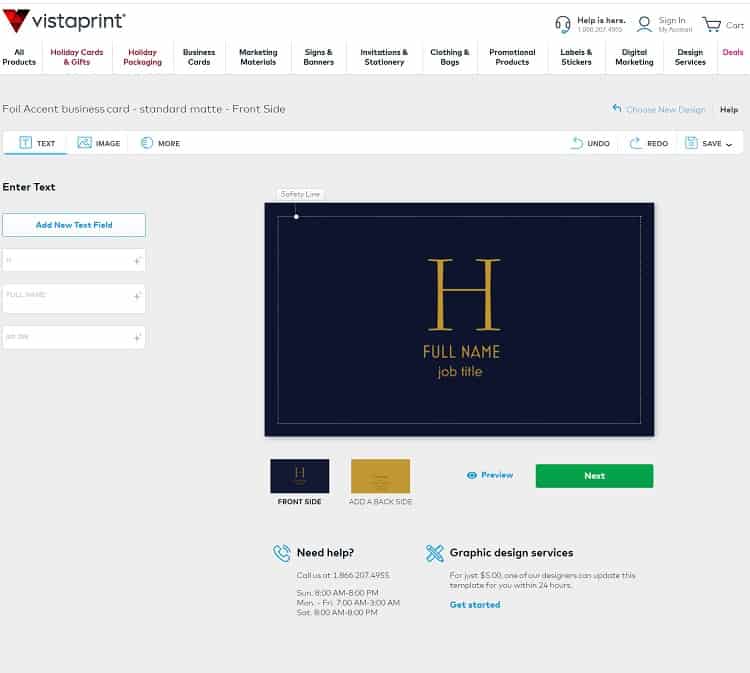Open the More tools icon
Screen dimensions: 750x673
[147, 143]
